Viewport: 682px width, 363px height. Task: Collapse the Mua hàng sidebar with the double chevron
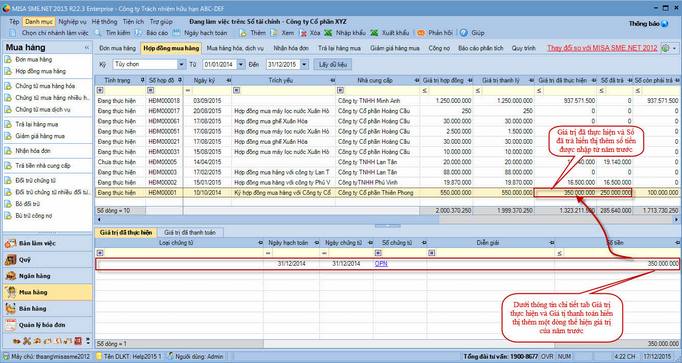pyautogui.click(x=87, y=47)
